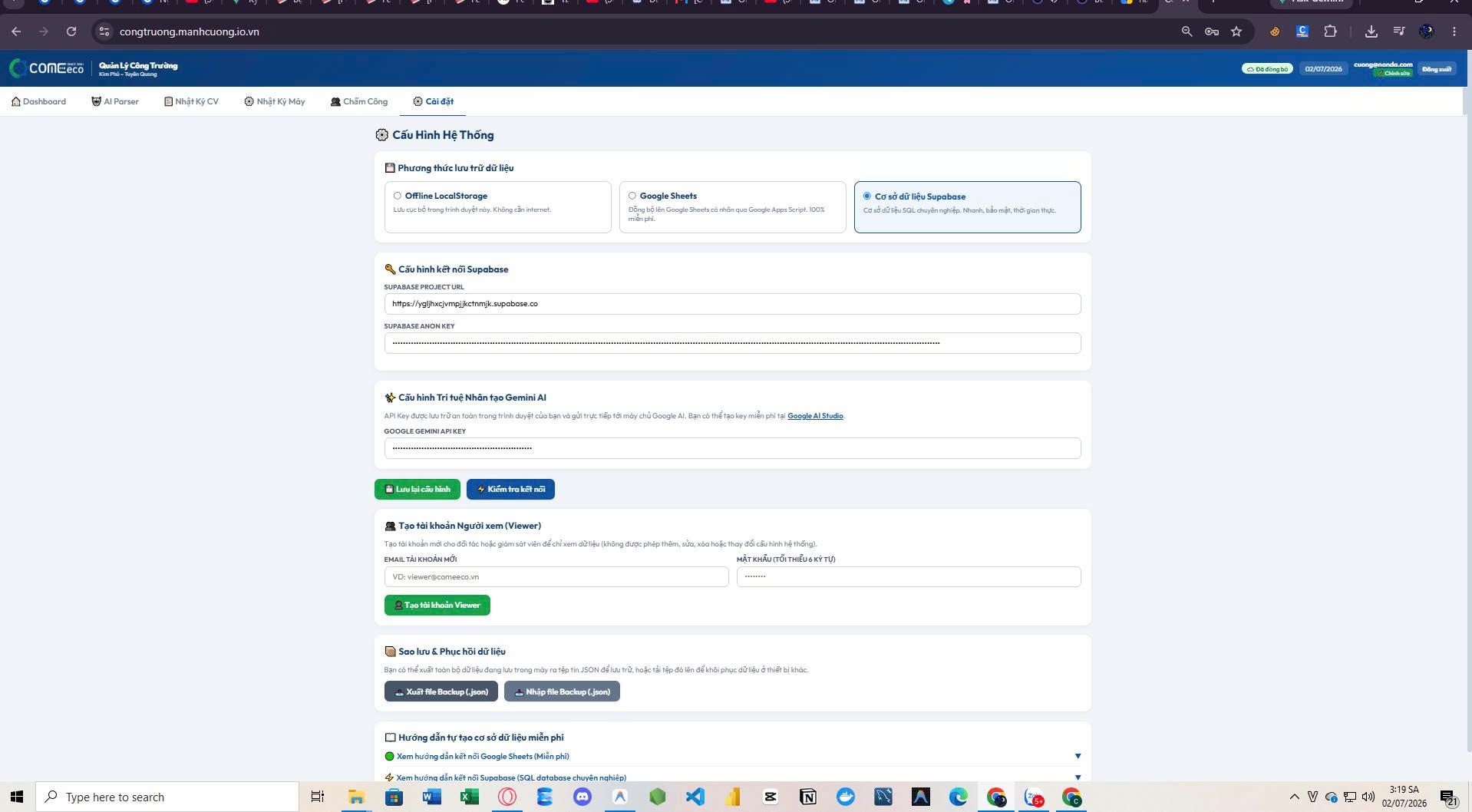Viewport: 1472px width, 812px height.
Task: Open the cookie extension icon
Action: pyautogui.click(x=1275, y=31)
